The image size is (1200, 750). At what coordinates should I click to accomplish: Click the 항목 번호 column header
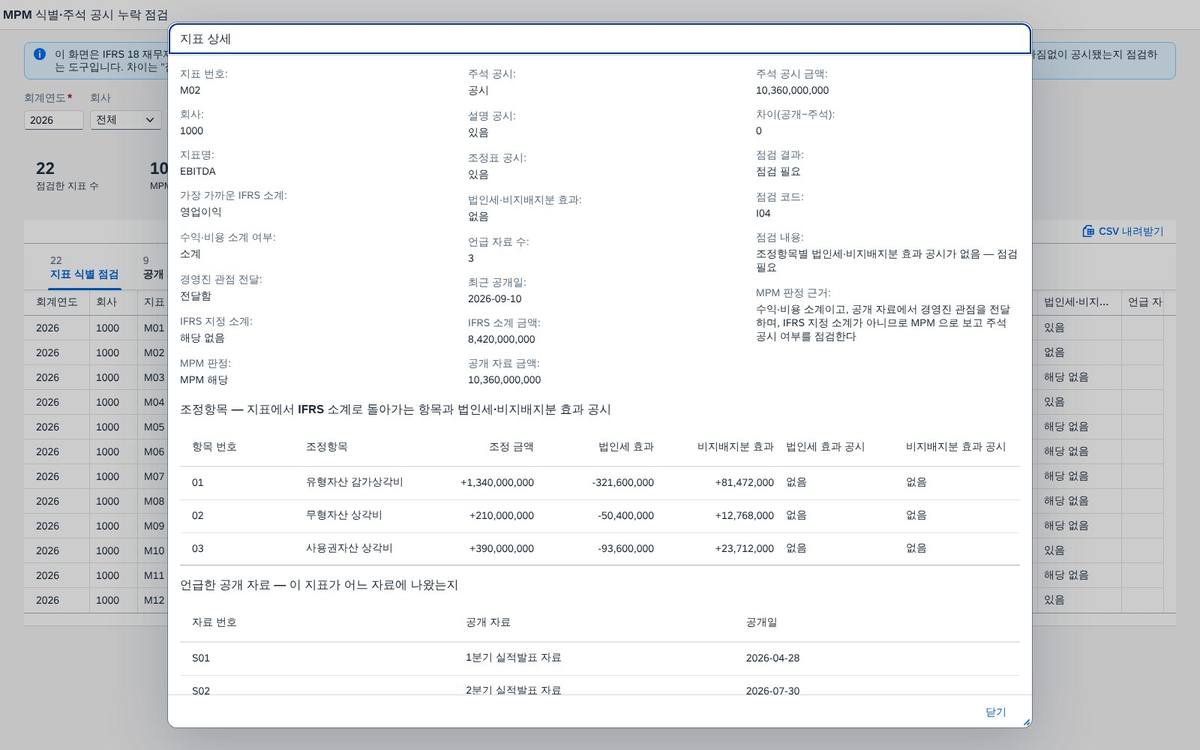[214, 446]
